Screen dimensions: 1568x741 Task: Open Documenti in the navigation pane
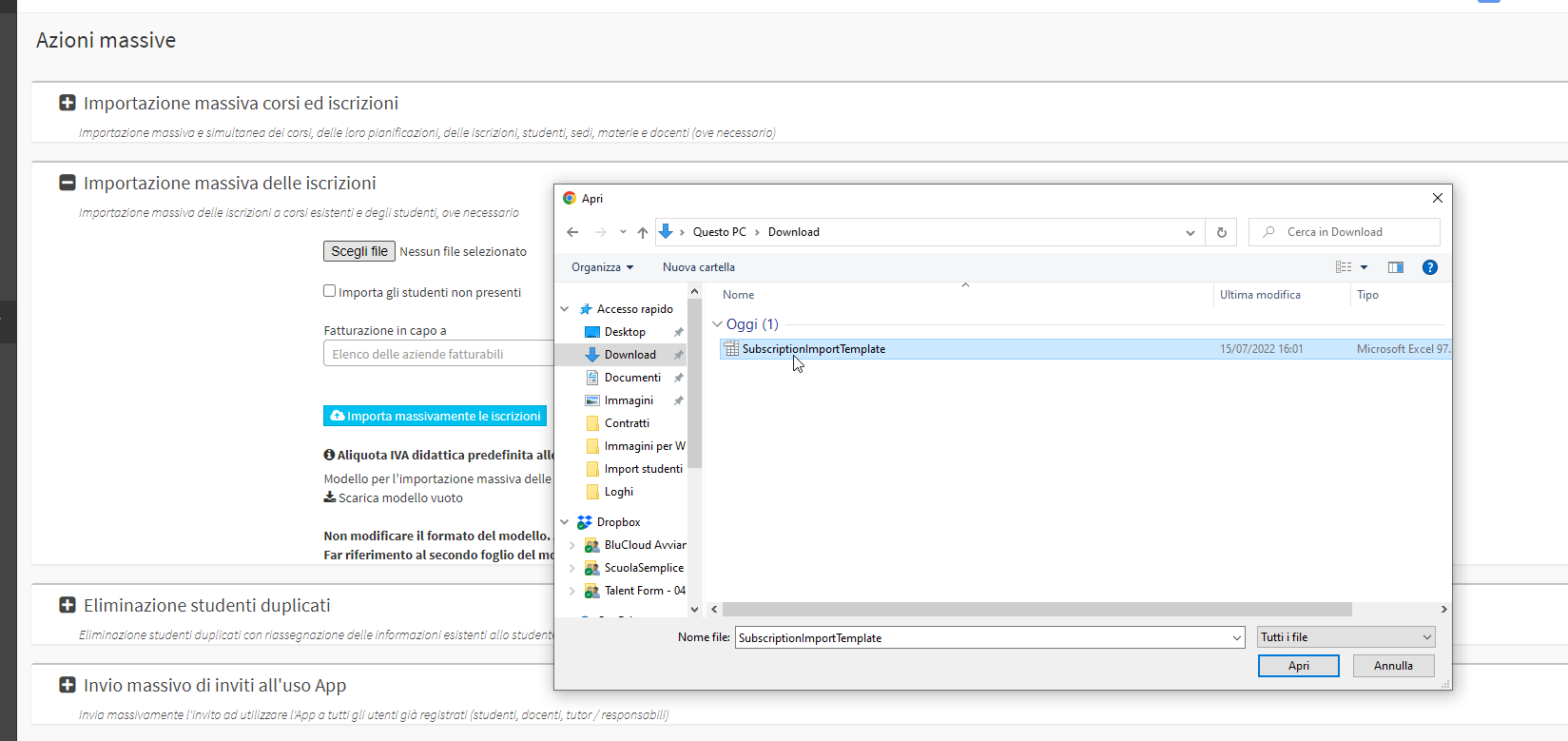coord(633,378)
